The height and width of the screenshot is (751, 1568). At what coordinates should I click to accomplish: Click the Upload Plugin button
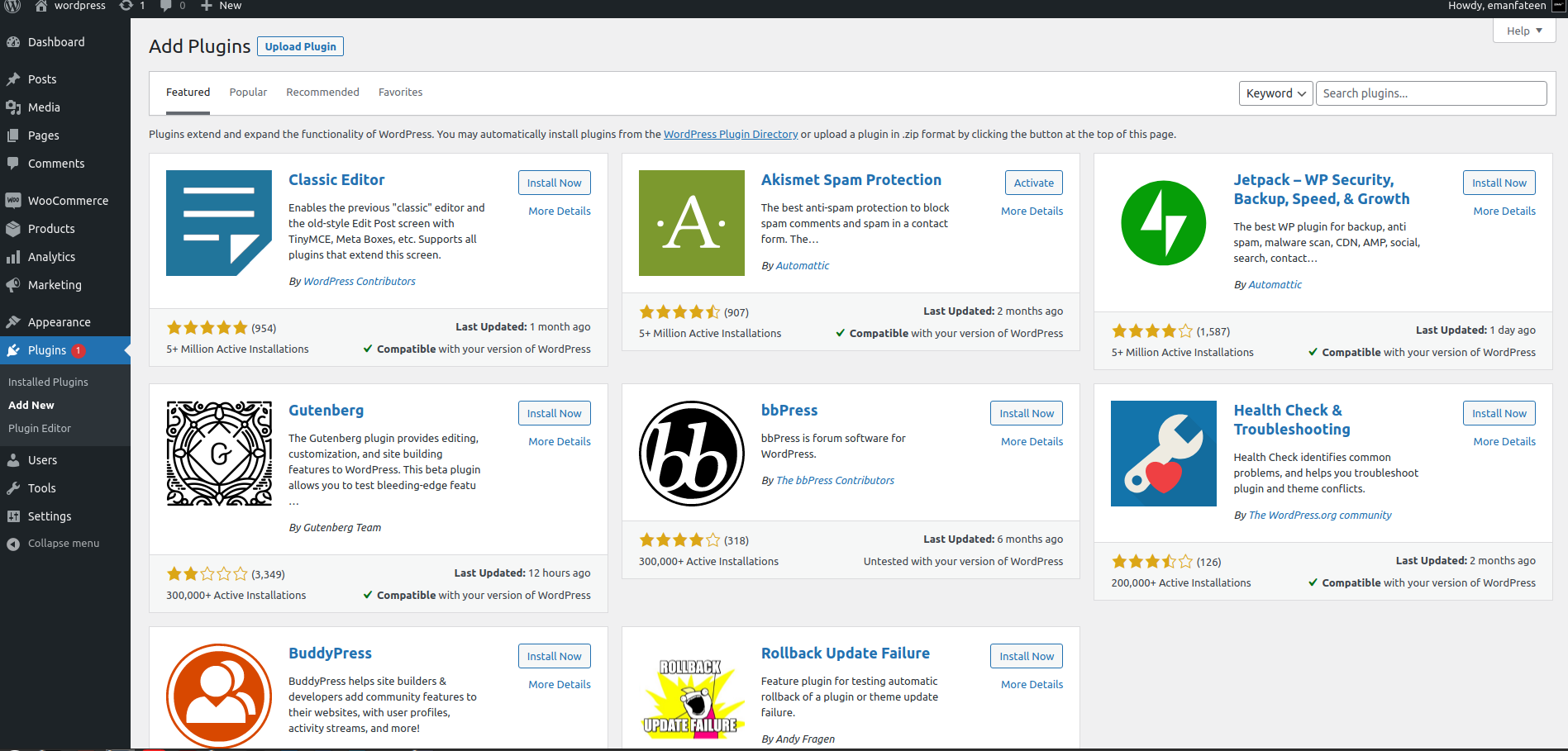(300, 46)
